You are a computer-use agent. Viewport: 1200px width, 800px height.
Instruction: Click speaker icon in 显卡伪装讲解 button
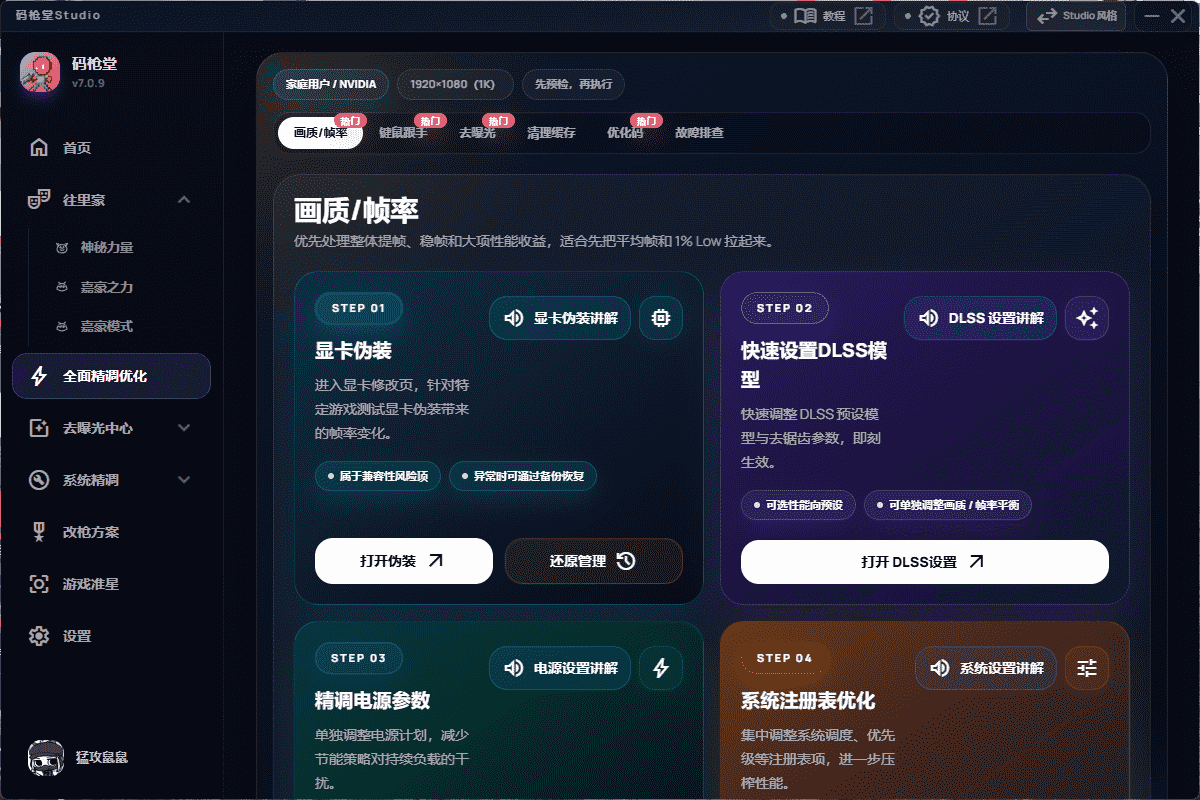[514, 319]
